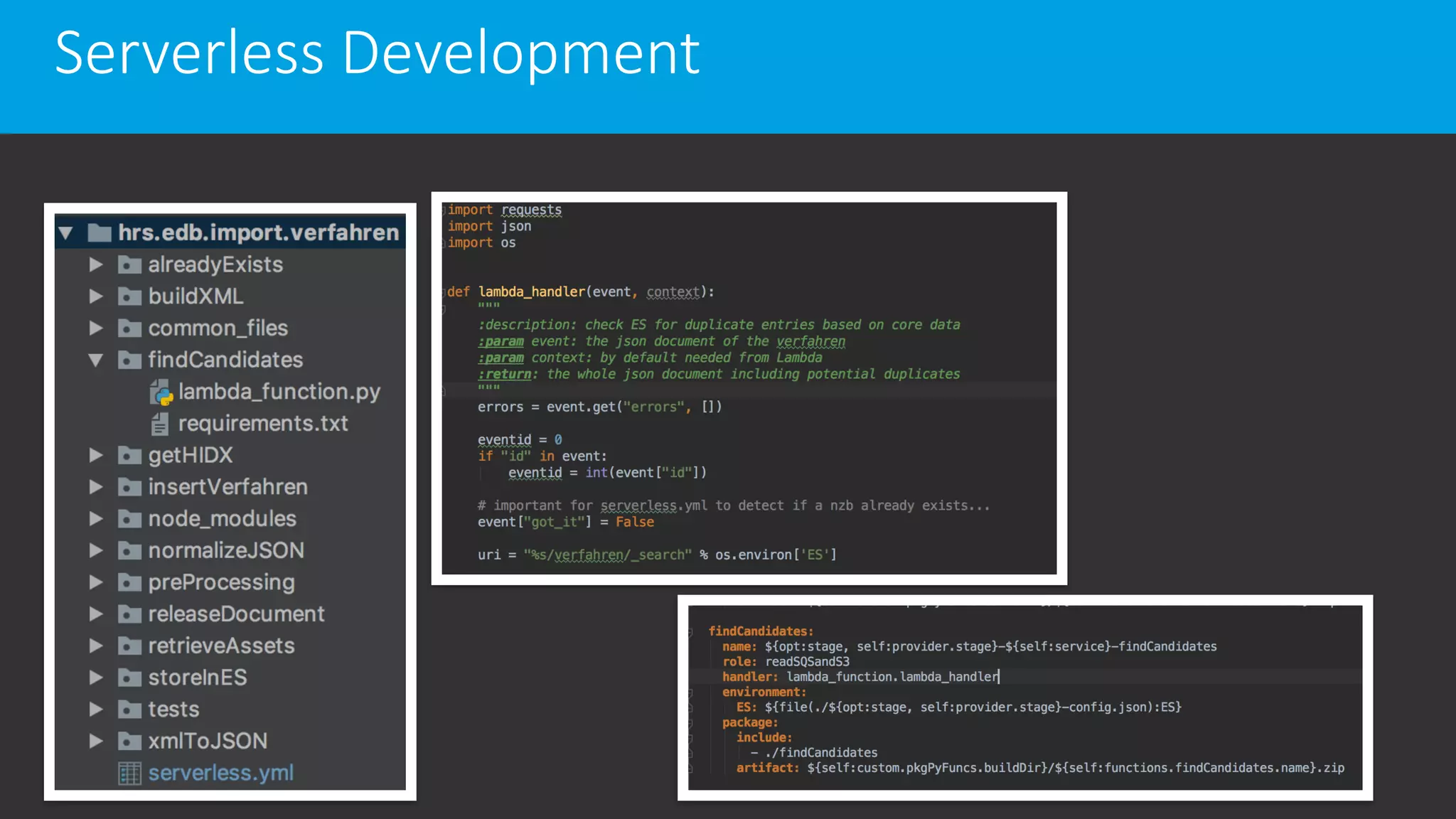Select the common_files folder name

(x=218, y=328)
